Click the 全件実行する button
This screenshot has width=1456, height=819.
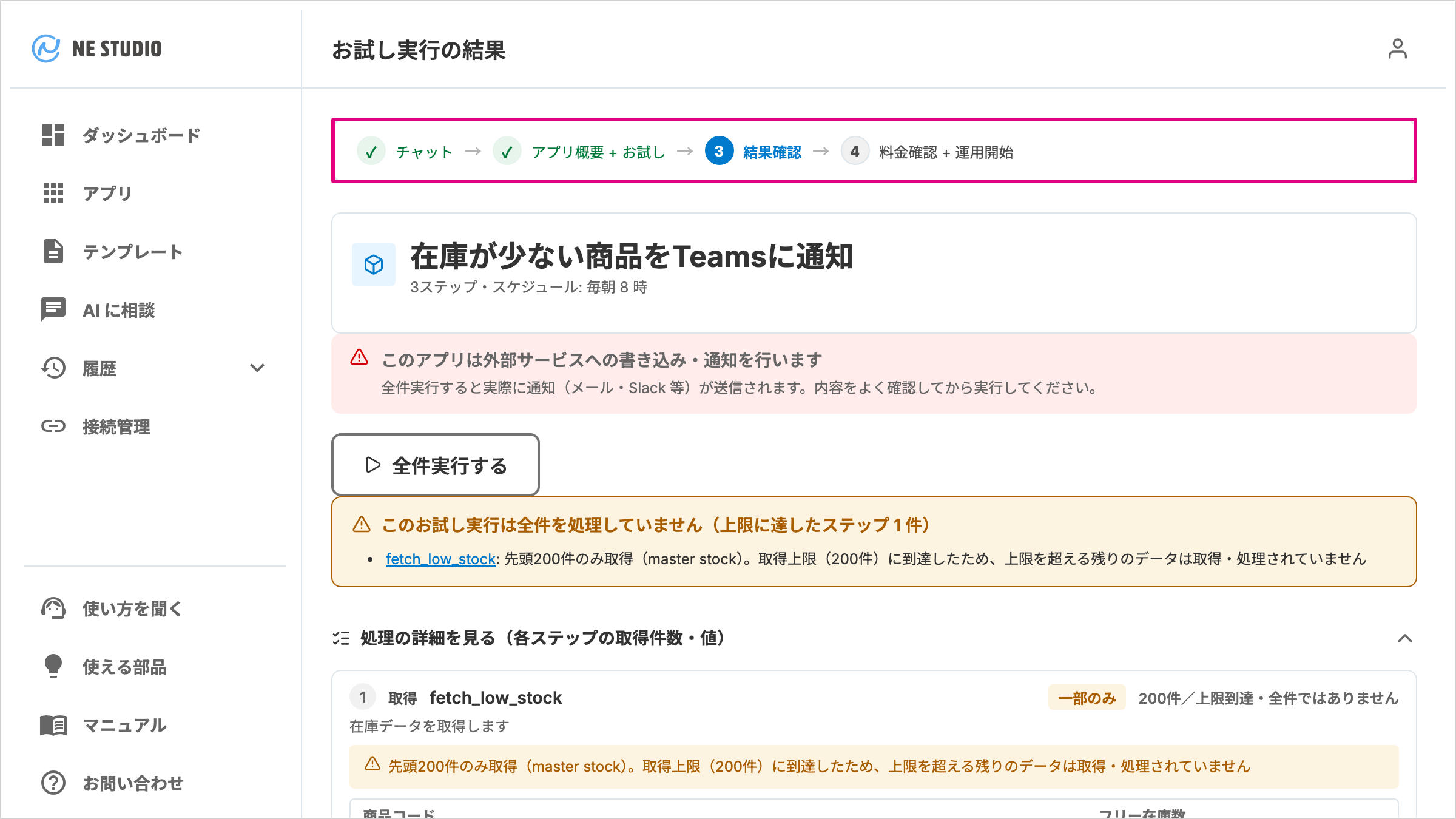coord(436,465)
